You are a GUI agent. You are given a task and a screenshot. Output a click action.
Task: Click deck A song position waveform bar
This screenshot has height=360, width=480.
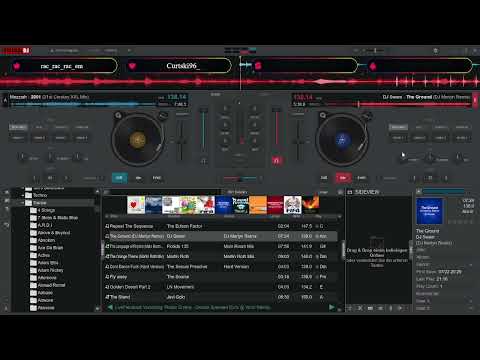click(x=83, y=104)
